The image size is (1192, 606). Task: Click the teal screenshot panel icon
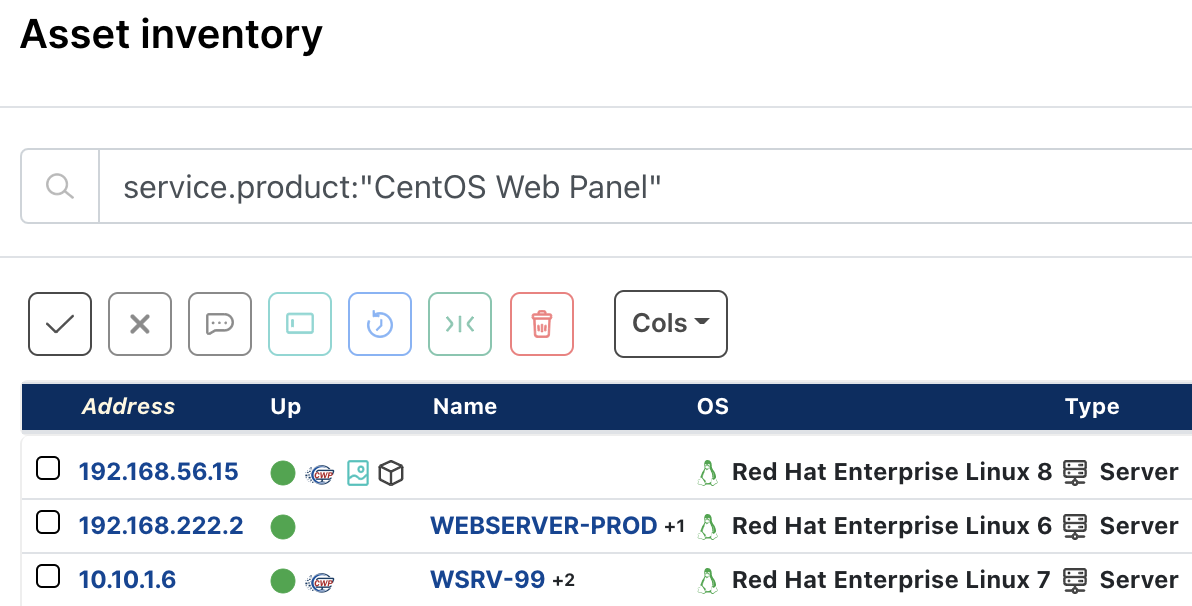pyautogui.click(x=300, y=323)
